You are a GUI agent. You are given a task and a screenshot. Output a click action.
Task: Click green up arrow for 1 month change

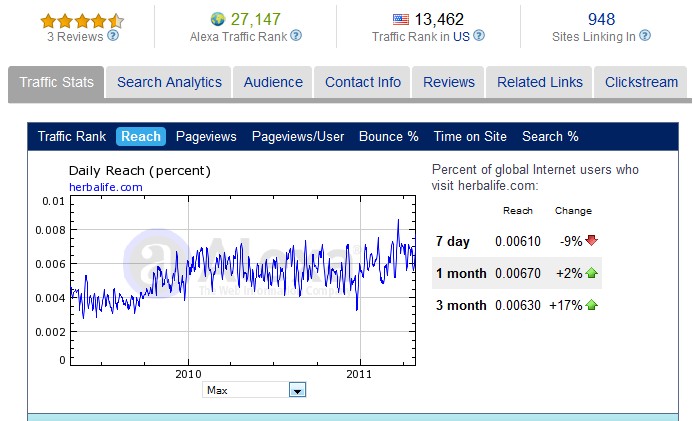[591, 273]
